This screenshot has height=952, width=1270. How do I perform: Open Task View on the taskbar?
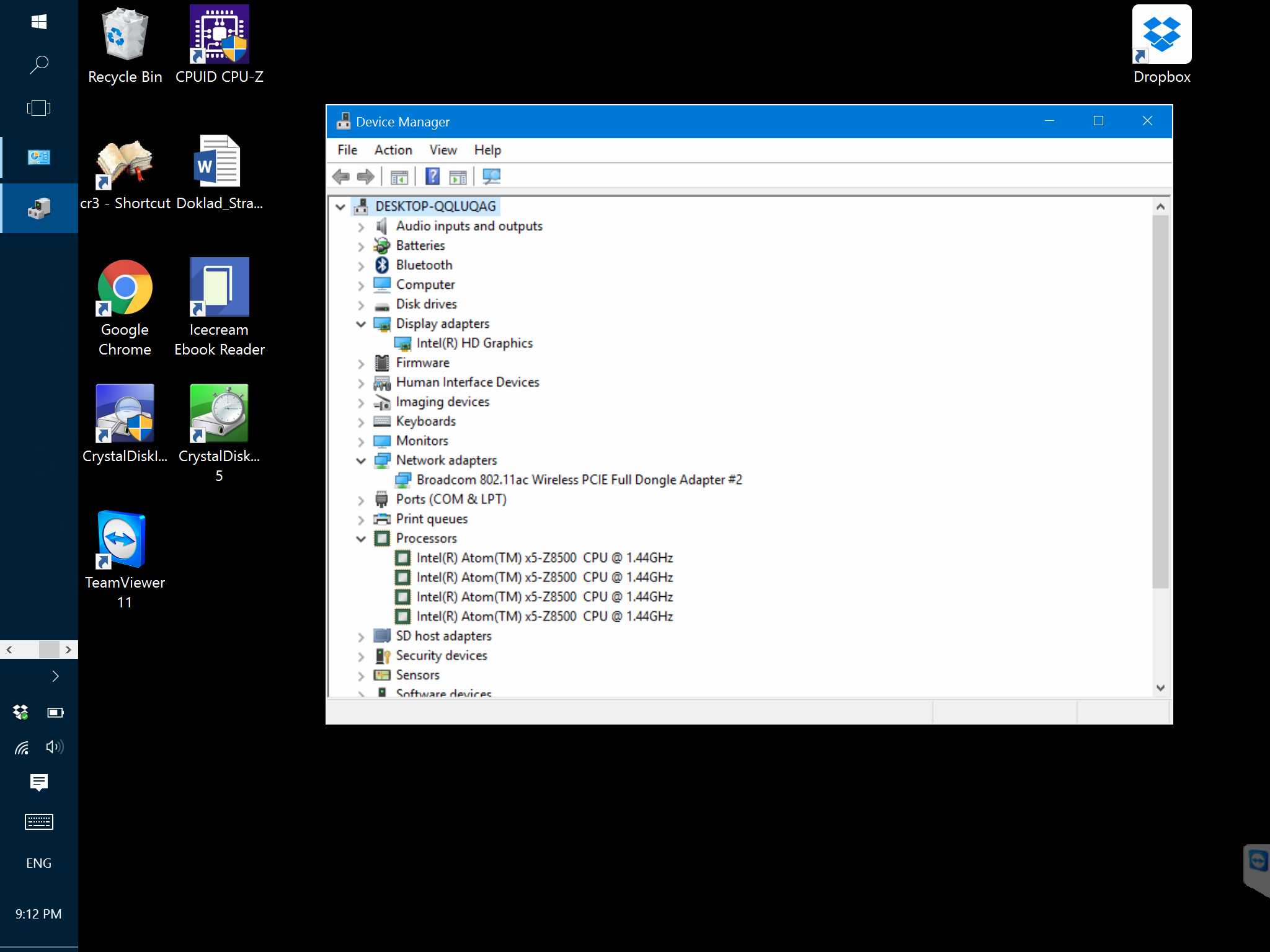tap(39, 108)
